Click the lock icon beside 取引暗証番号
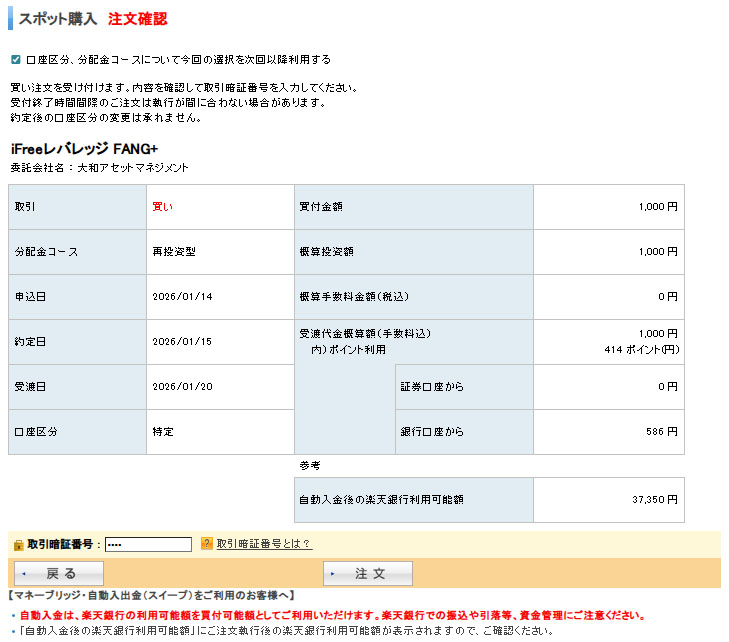Viewport: 729px width, 642px height. (x=18, y=545)
